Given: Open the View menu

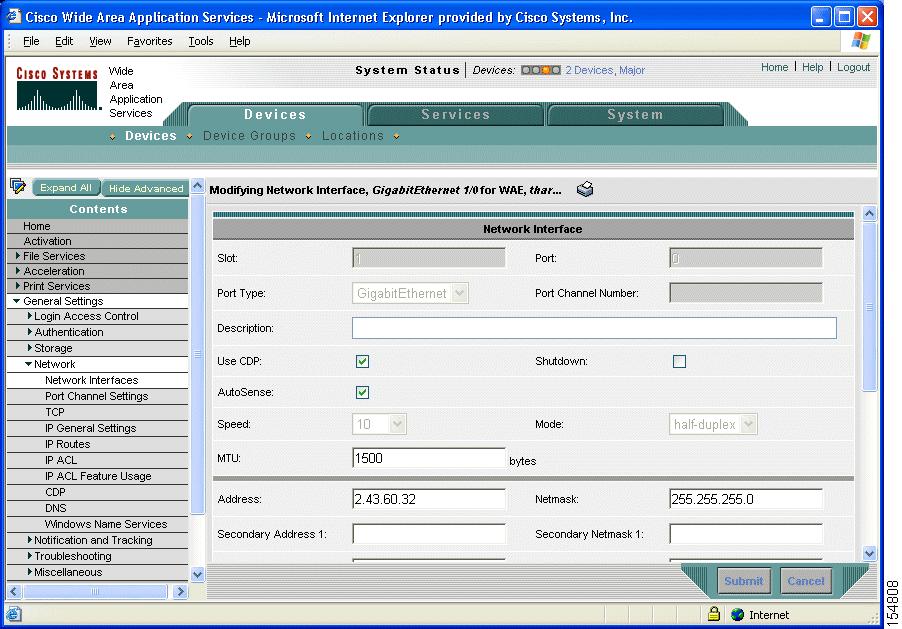Looking at the screenshot, I should coord(100,41).
